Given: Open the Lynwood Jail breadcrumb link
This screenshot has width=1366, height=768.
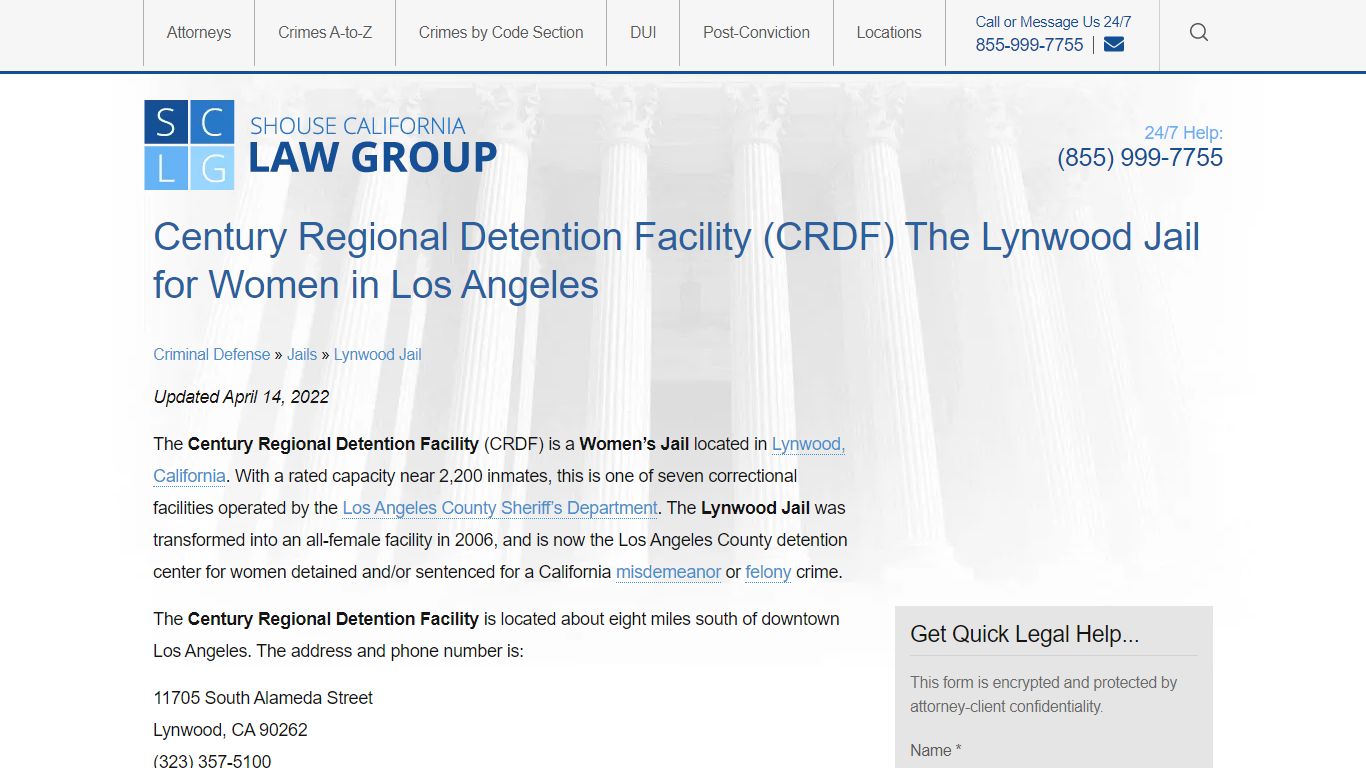Looking at the screenshot, I should pyautogui.click(x=378, y=354).
